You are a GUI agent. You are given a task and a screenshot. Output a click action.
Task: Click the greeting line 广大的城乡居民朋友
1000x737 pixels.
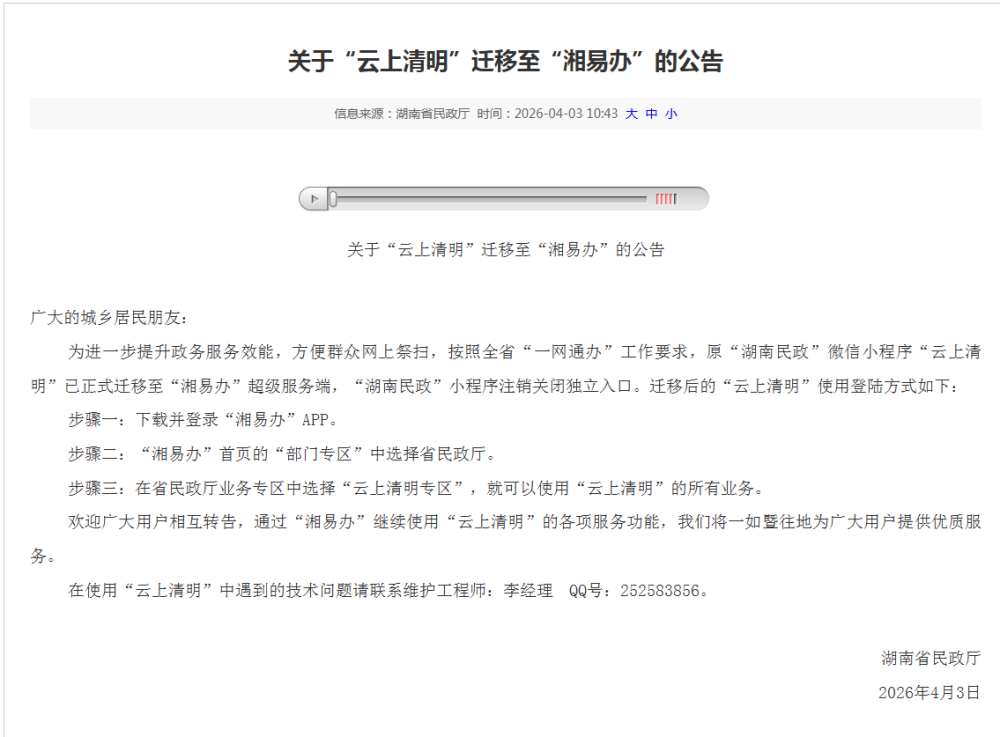point(109,317)
